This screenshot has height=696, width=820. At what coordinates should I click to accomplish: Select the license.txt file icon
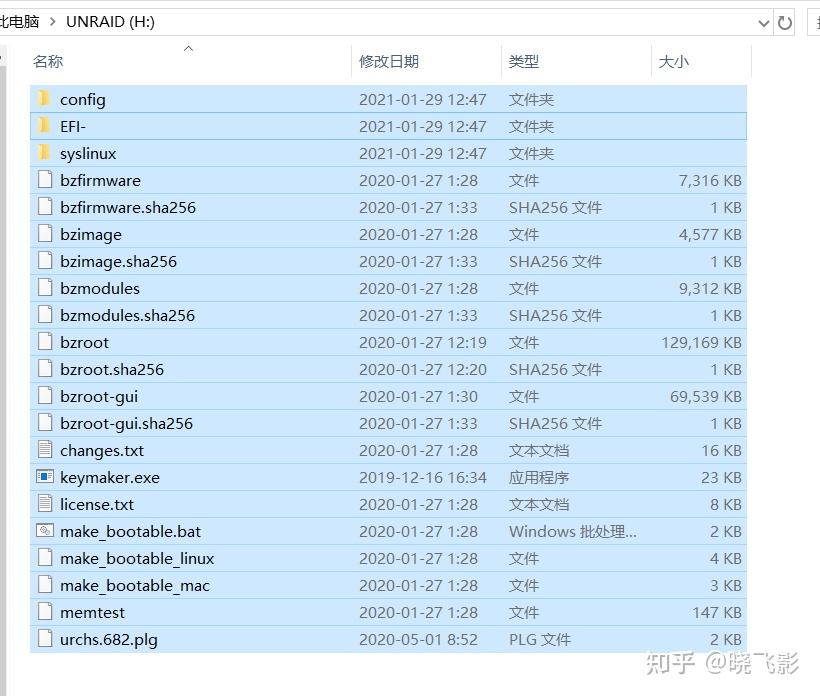[45, 504]
